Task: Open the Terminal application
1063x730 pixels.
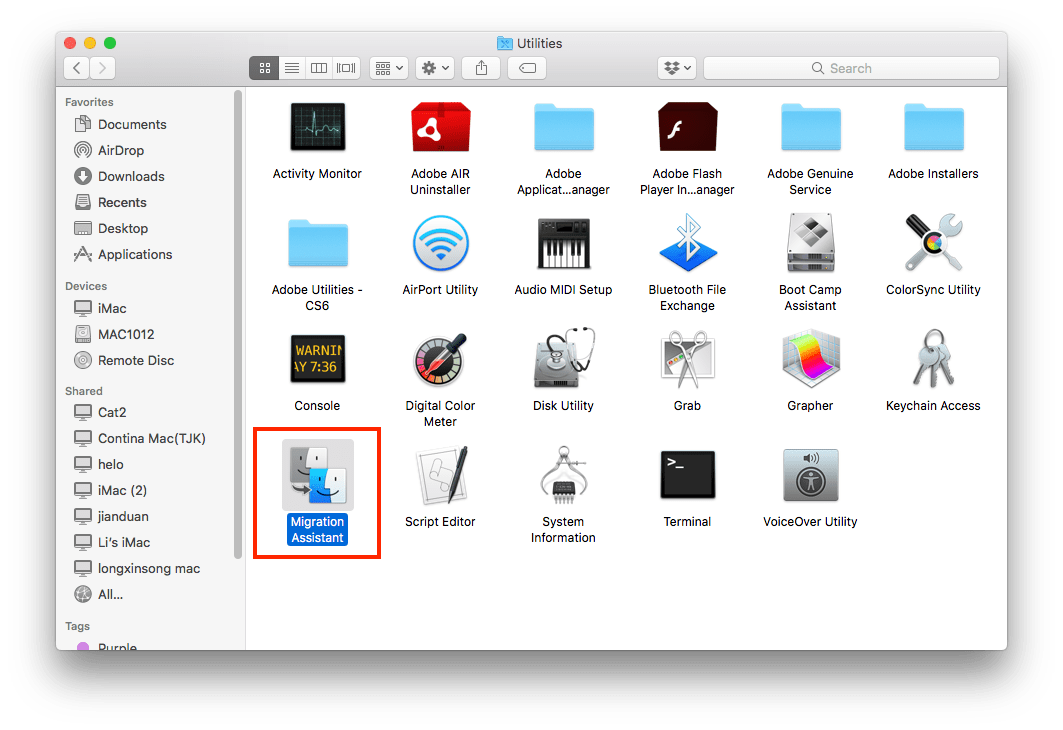Action: [687, 475]
